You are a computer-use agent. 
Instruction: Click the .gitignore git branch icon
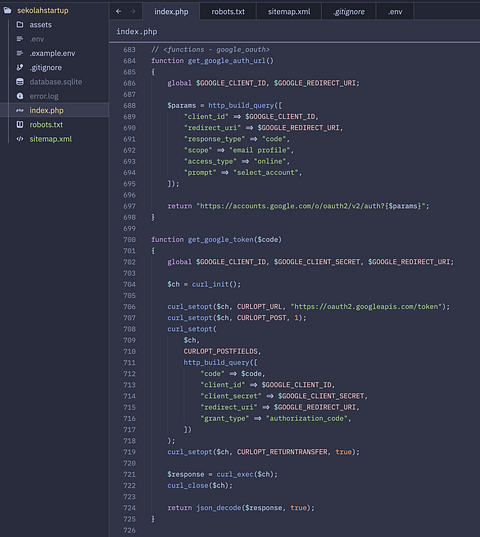coord(20,67)
